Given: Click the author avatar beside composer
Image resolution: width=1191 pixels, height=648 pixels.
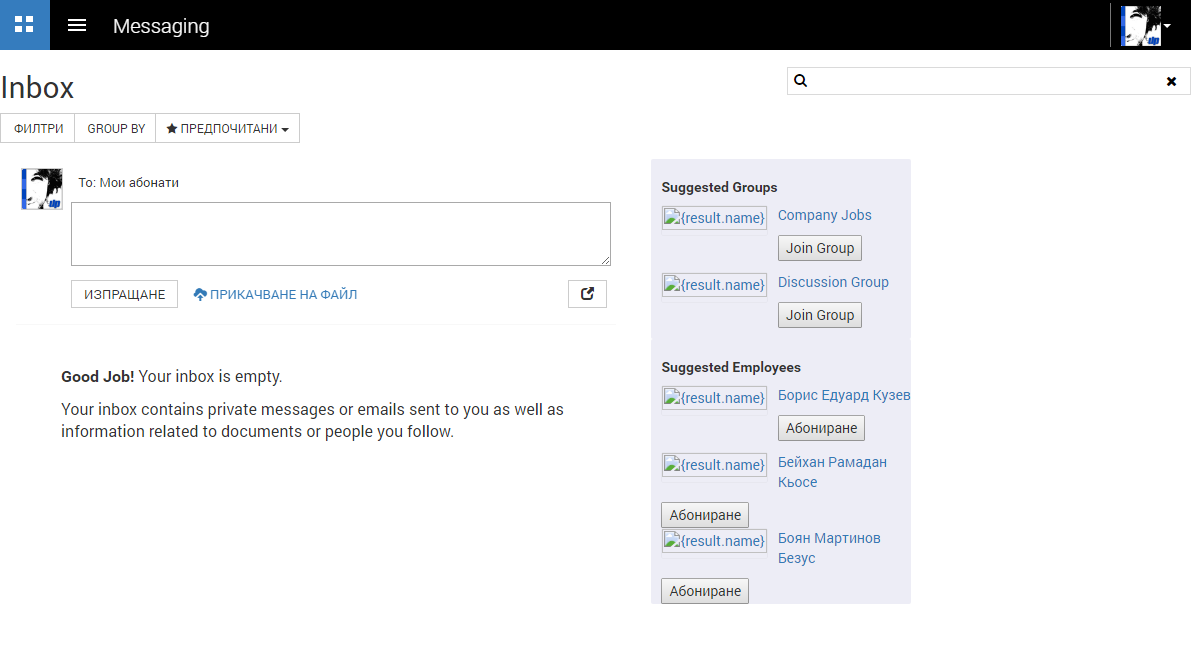Looking at the screenshot, I should pyautogui.click(x=42, y=189).
